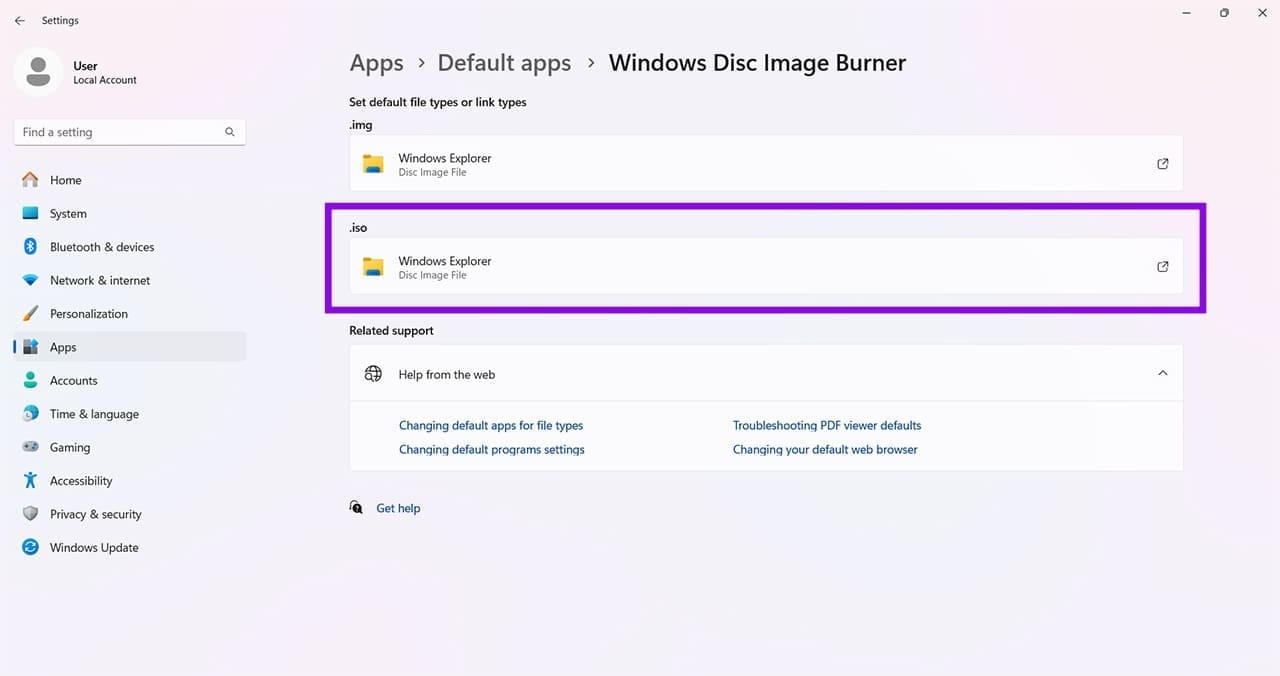Collapse the Help from the web section
Image resolution: width=1280 pixels, height=676 pixels.
pos(1162,373)
